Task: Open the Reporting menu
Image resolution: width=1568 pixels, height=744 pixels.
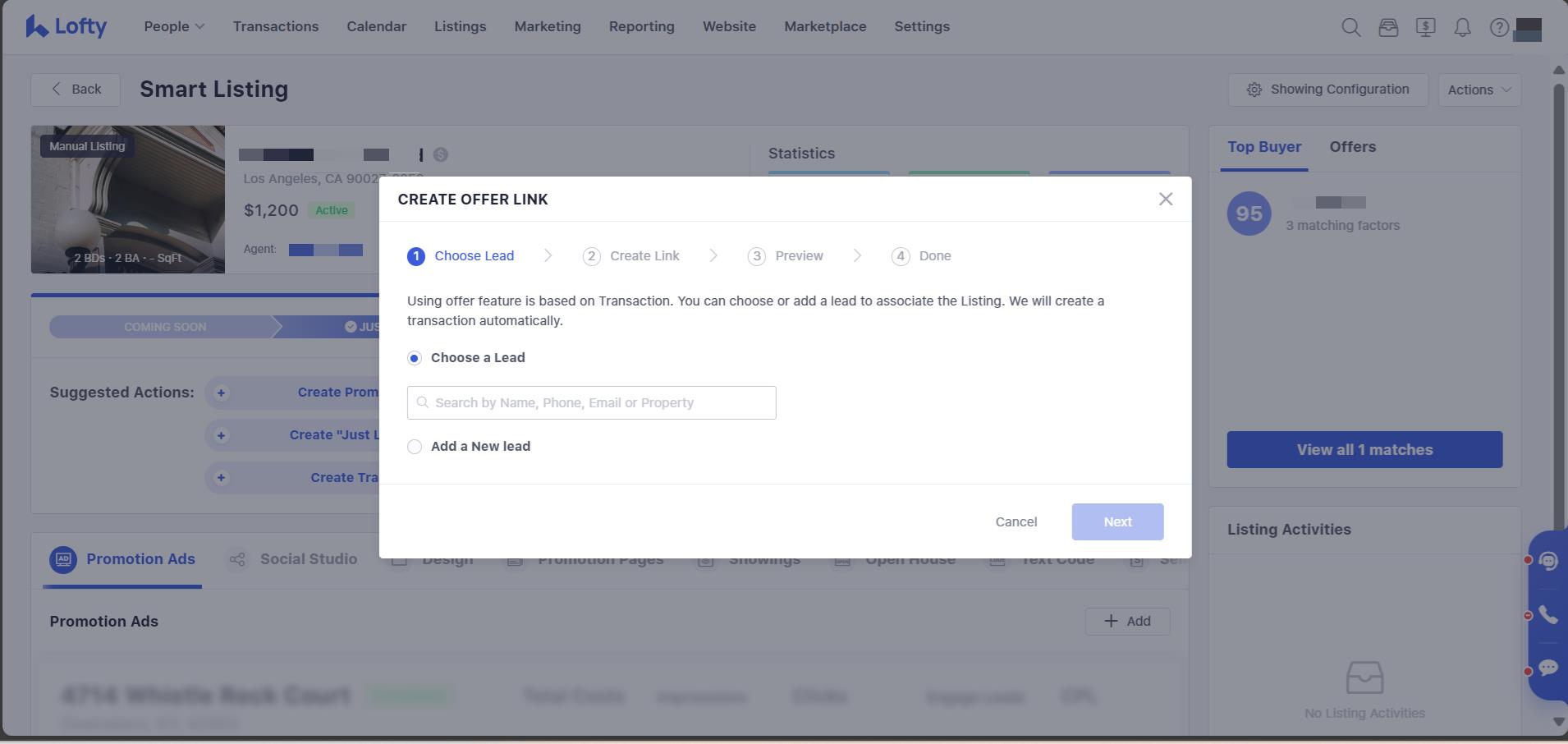Action: pos(642,26)
